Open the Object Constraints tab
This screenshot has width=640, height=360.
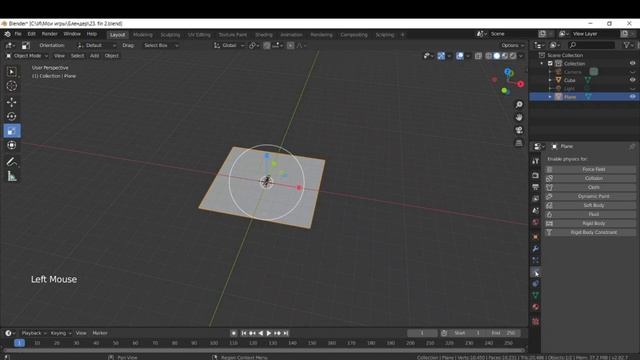point(536,284)
